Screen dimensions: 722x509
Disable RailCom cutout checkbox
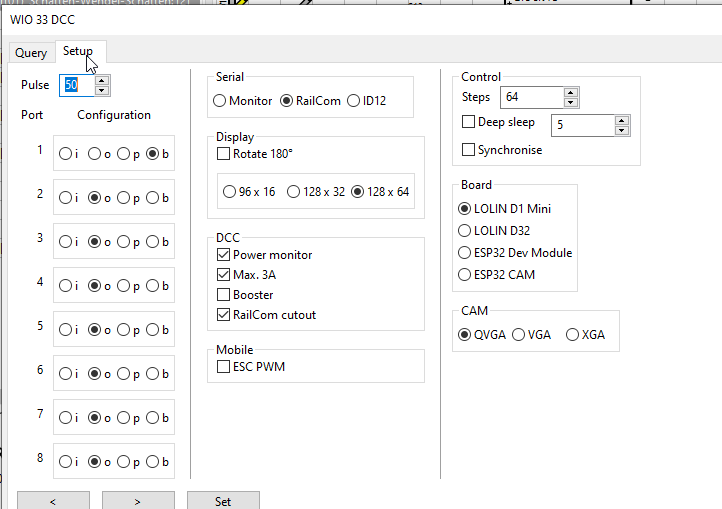pos(223,315)
